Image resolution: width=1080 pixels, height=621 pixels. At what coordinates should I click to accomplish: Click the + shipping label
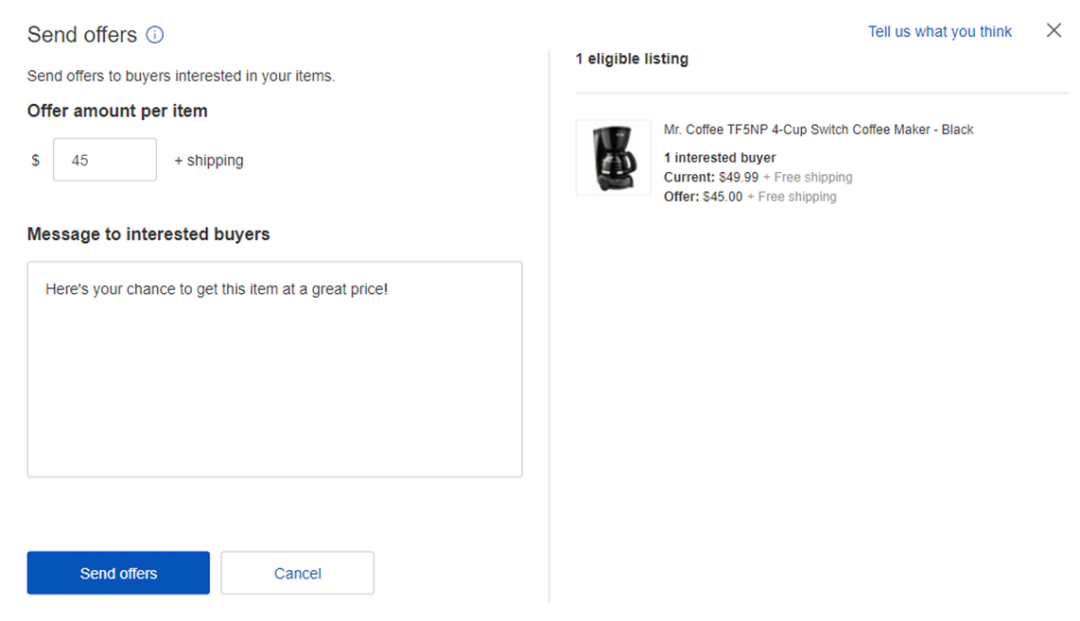click(208, 160)
